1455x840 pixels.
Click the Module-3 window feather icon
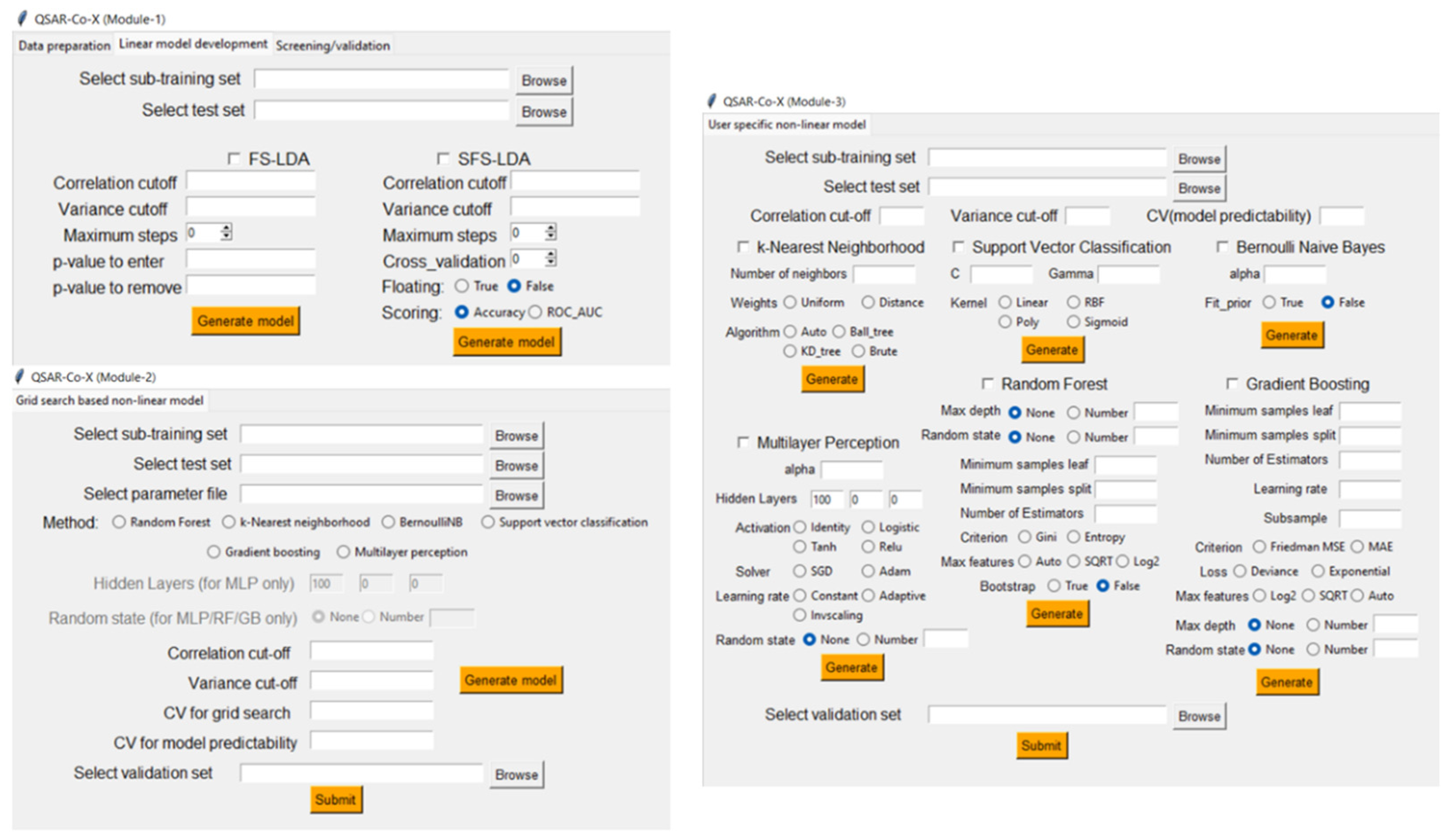tap(712, 101)
